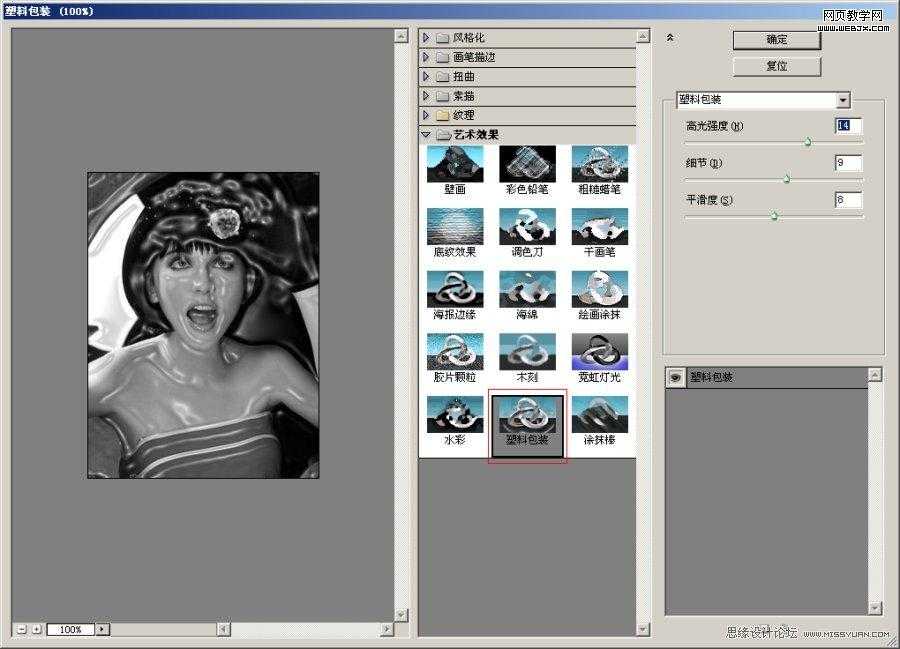Click filter list scrollbar down arrow
The height and width of the screenshot is (649, 900).
643,629
